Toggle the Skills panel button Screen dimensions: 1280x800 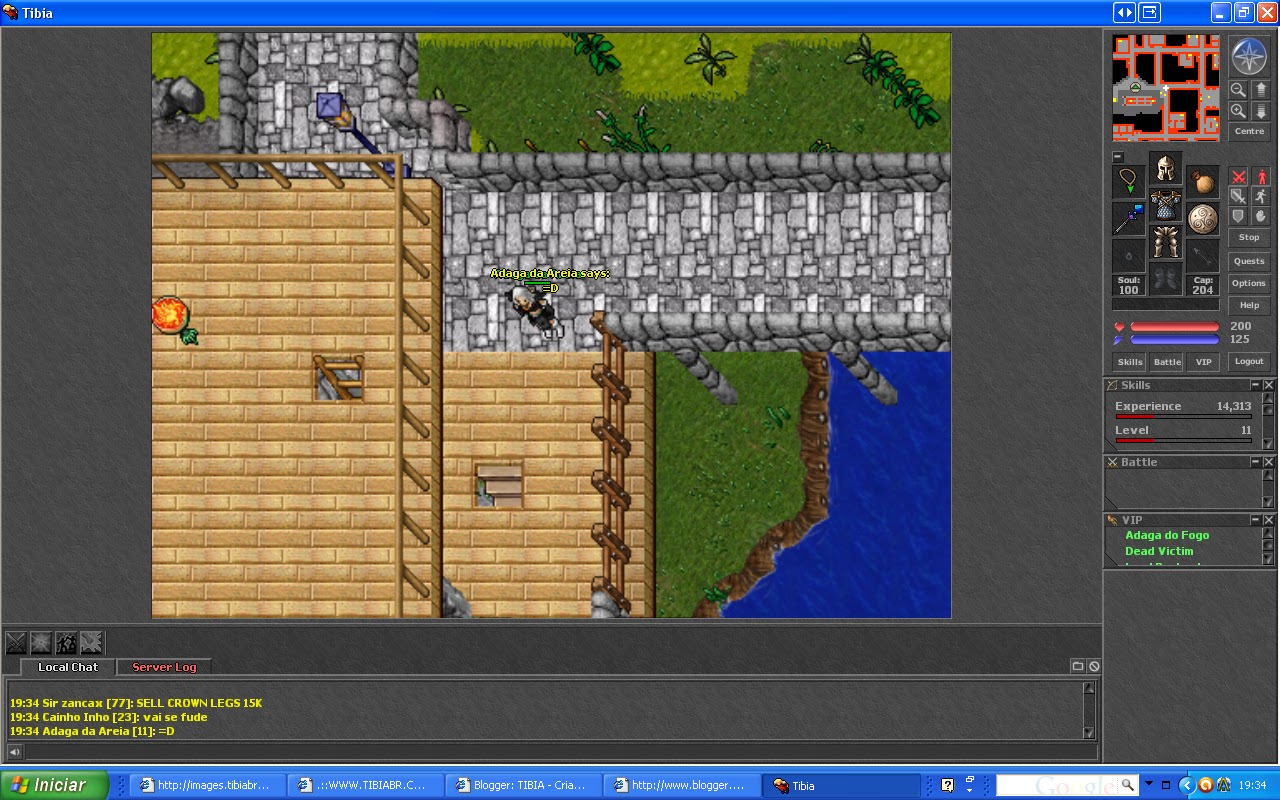coord(1130,362)
